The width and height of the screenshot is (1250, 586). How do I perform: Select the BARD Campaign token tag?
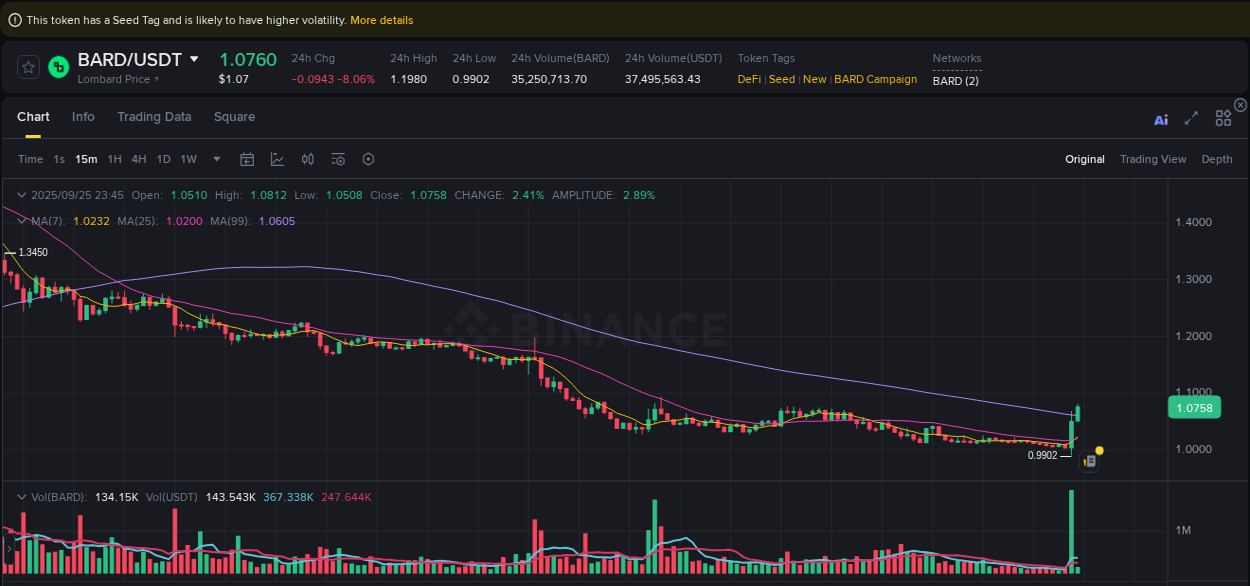[x=876, y=79]
